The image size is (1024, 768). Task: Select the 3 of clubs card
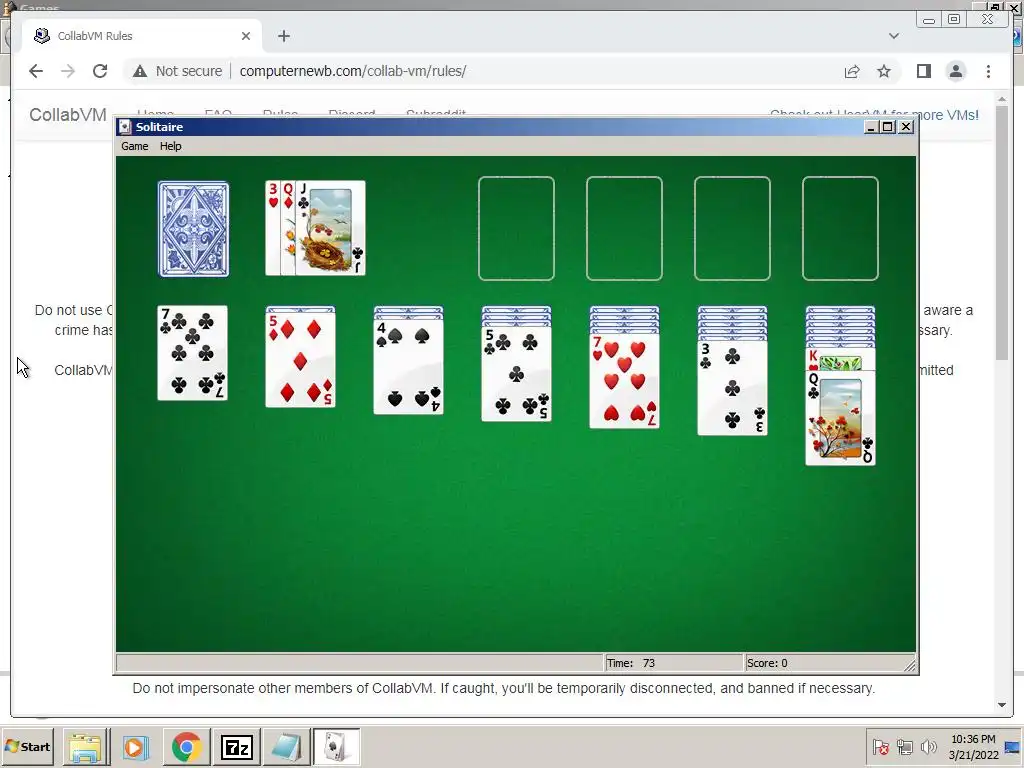(x=732, y=388)
